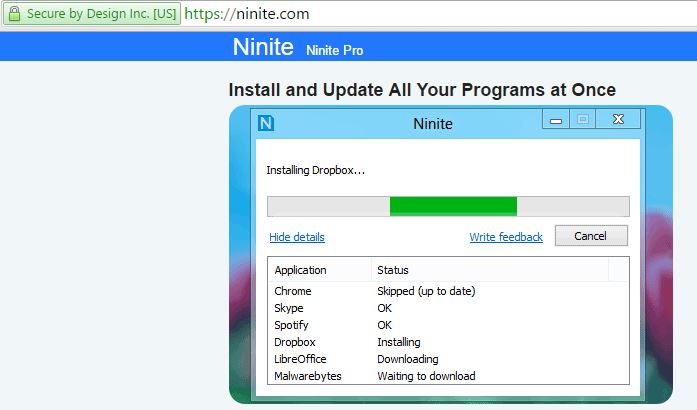697x410 pixels.
Task: Select the Spotify application row
Action: pyautogui.click(x=448, y=325)
